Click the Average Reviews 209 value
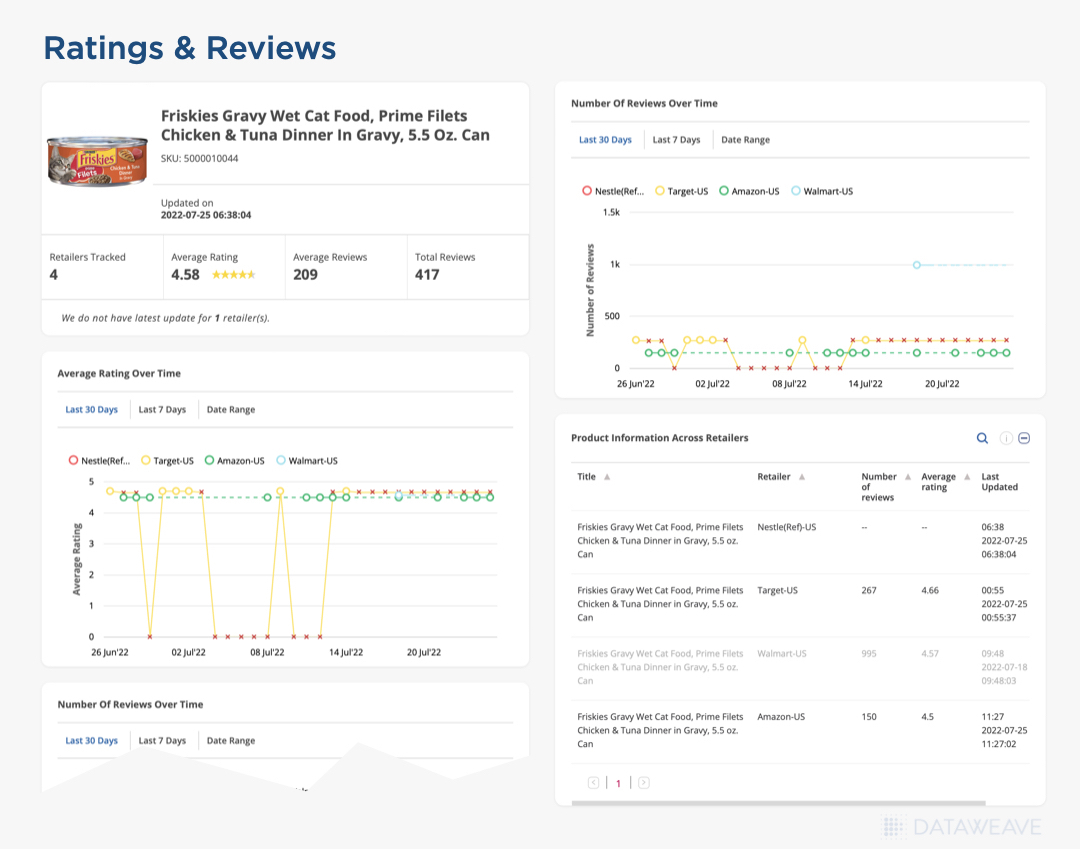This screenshot has height=849, width=1080. pyautogui.click(x=305, y=275)
